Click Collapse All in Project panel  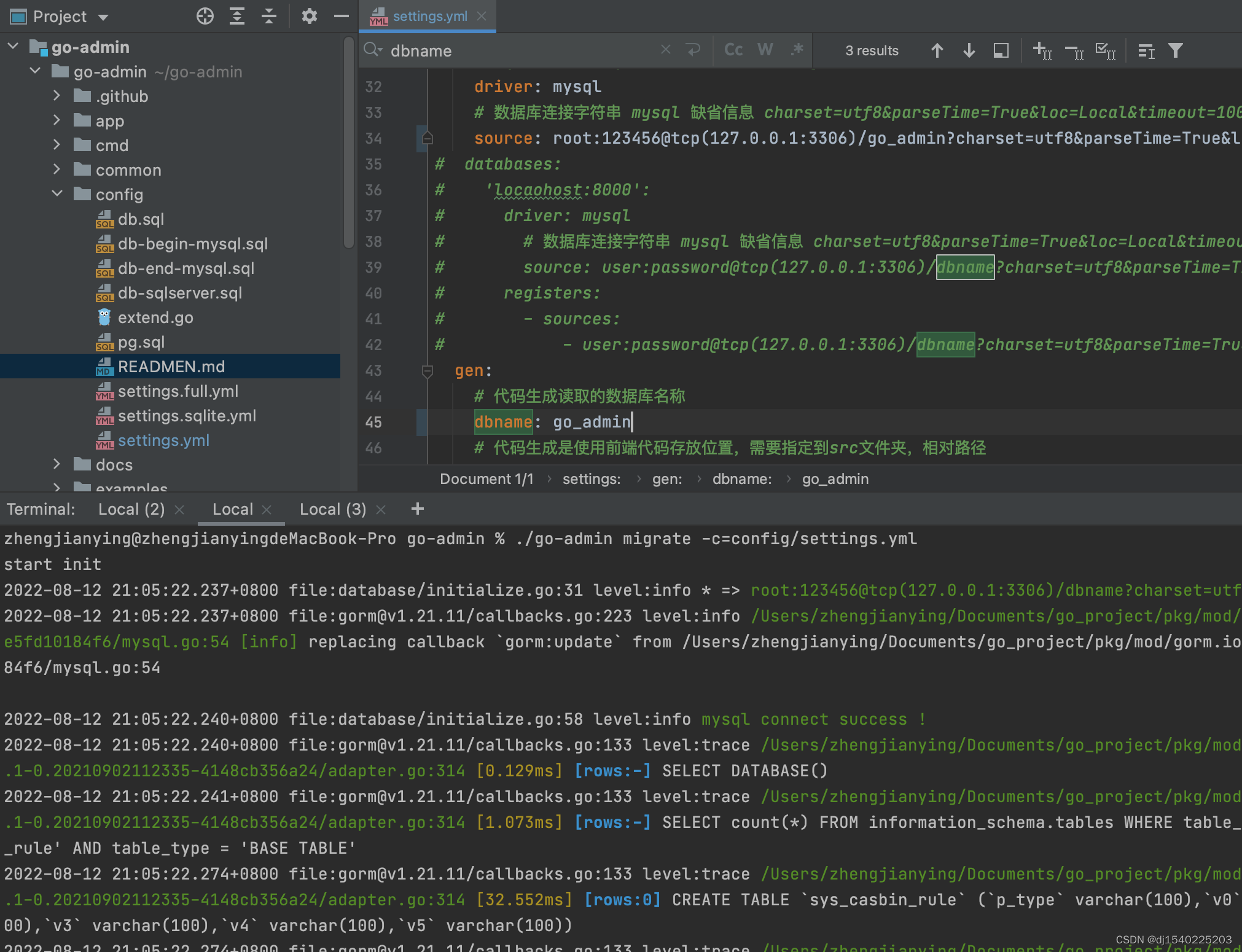[x=269, y=17]
